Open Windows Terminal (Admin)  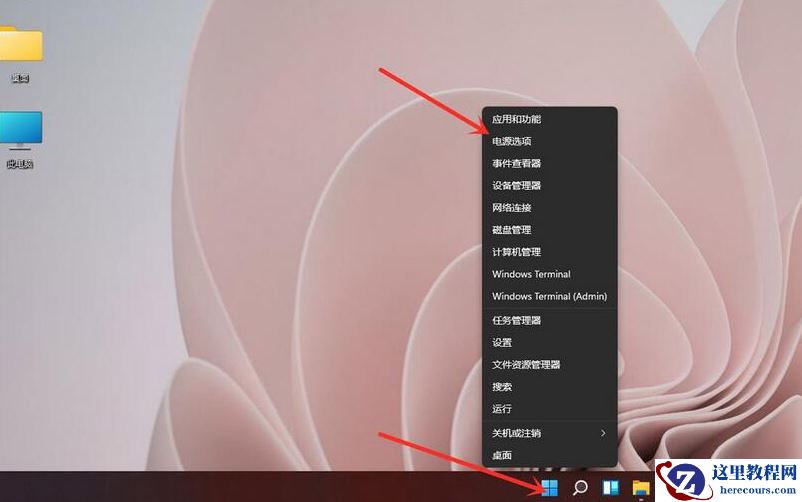click(x=550, y=296)
